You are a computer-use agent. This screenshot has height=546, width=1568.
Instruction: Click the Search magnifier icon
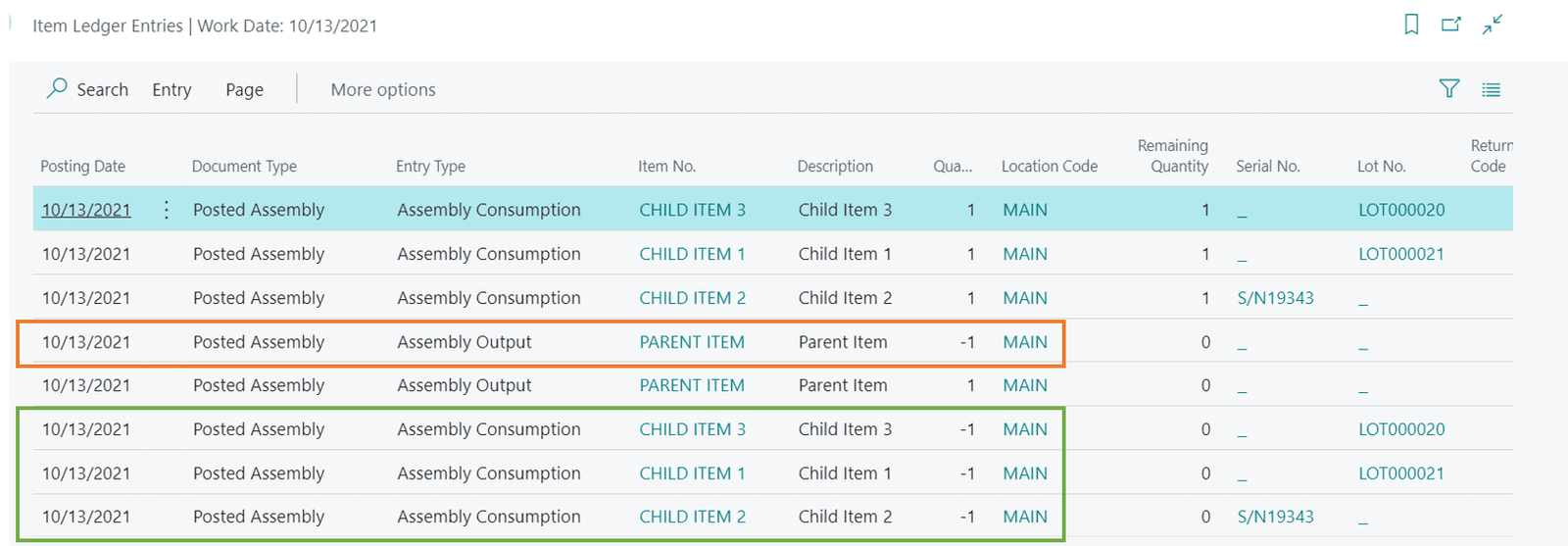[x=58, y=88]
